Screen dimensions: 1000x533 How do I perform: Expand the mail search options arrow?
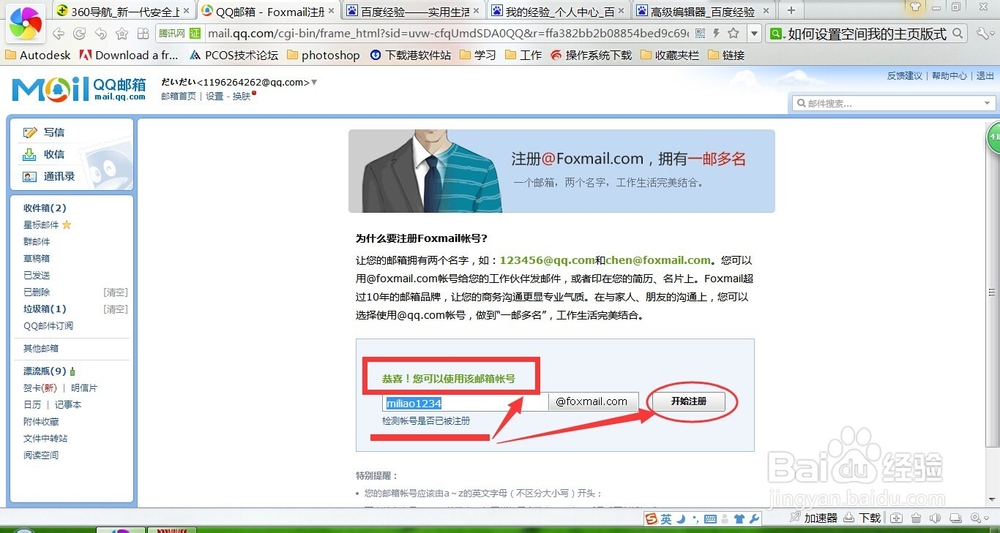point(987,103)
